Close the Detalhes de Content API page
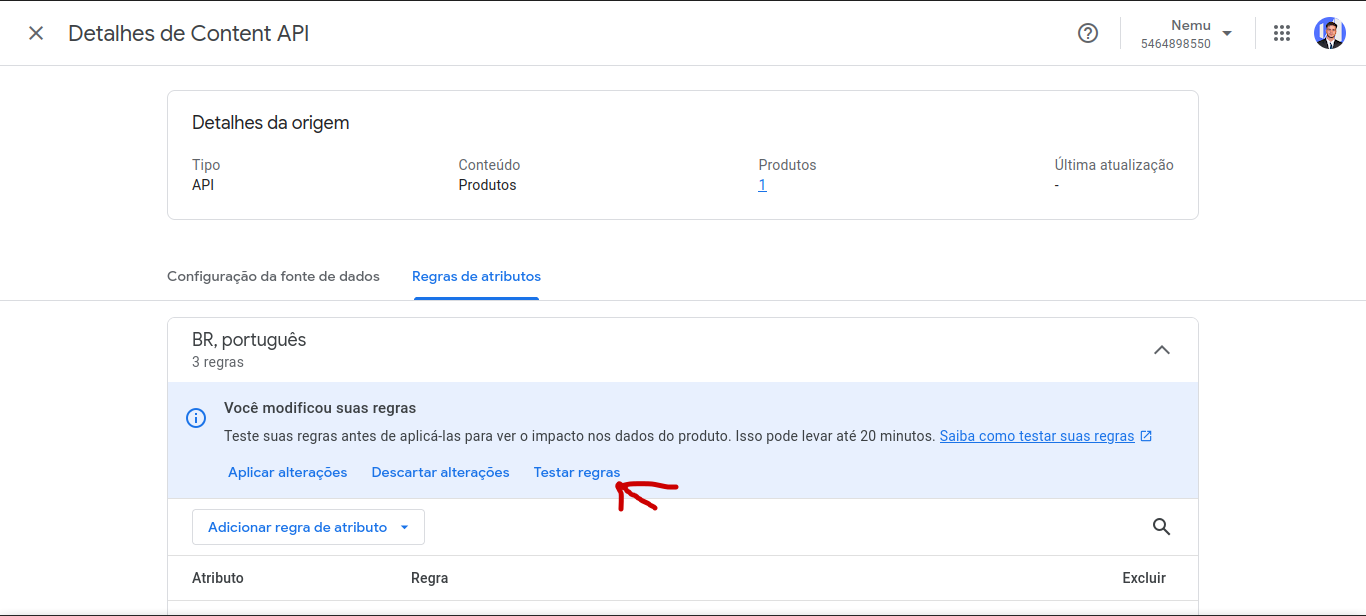Viewport: 1366px width, 616px height. [x=36, y=33]
